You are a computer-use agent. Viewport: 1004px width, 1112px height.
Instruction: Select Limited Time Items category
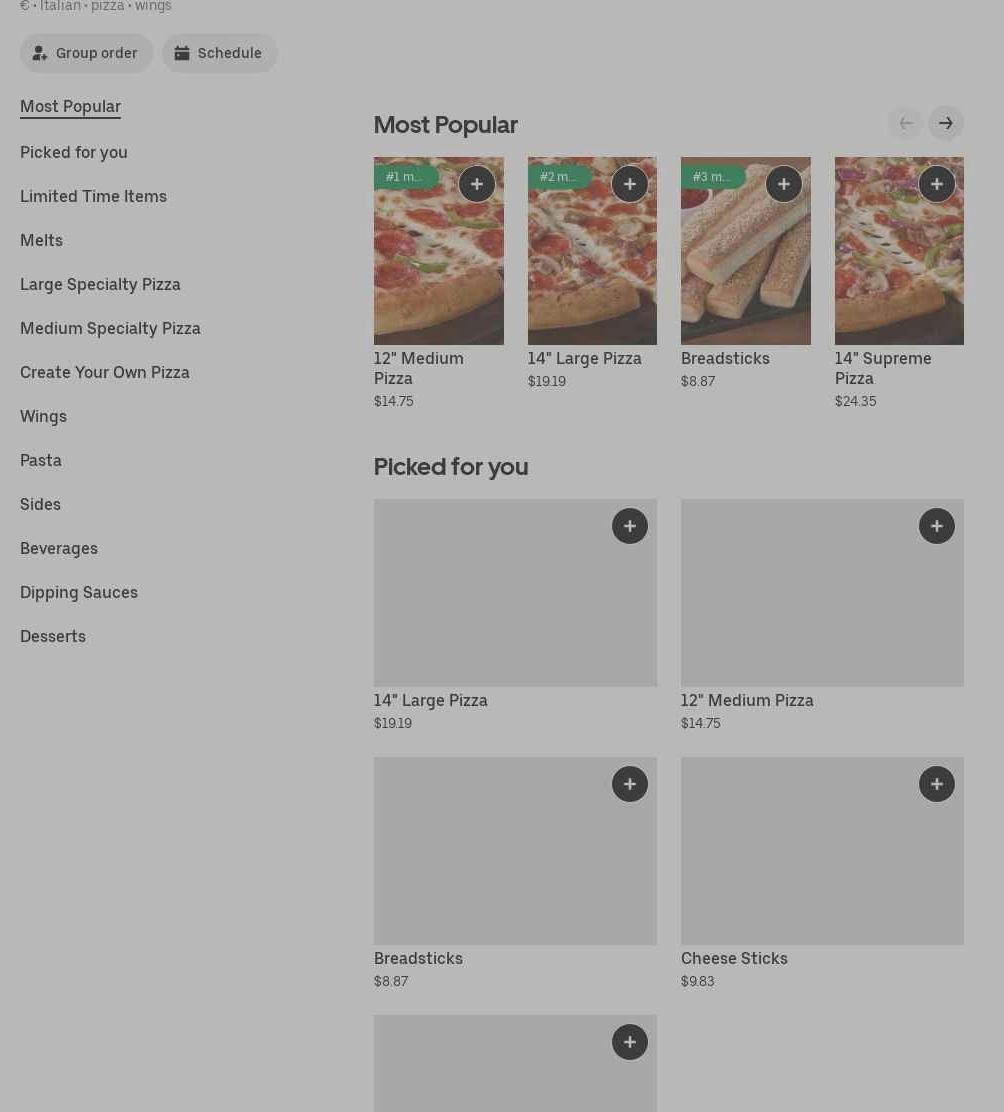click(x=93, y=196)
